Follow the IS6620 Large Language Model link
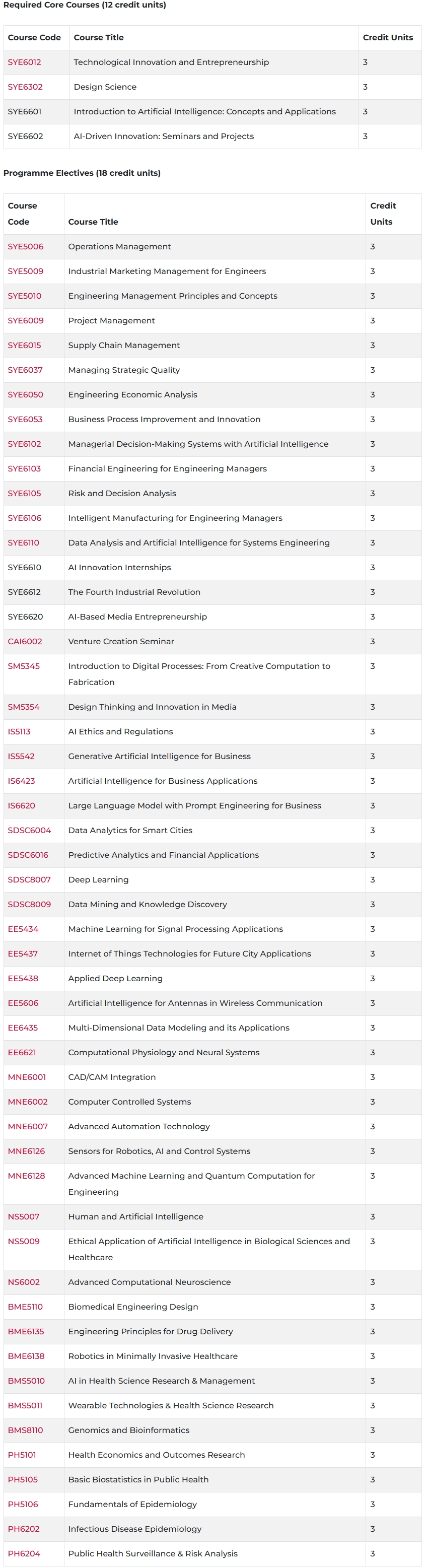 21,806
